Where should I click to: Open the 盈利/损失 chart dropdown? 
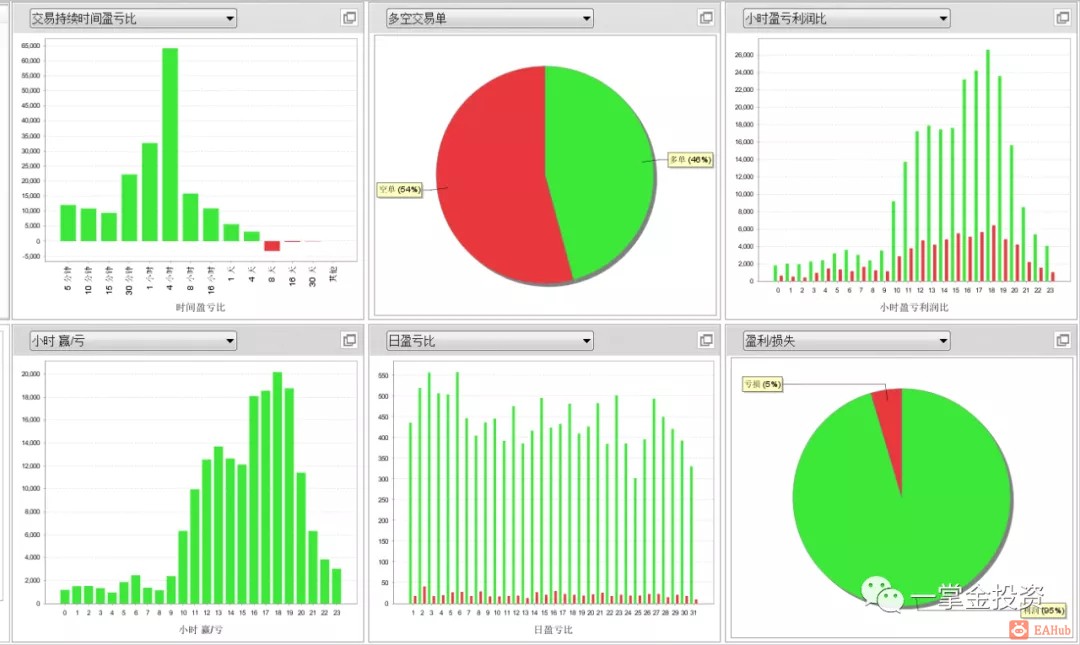[847, 340]
